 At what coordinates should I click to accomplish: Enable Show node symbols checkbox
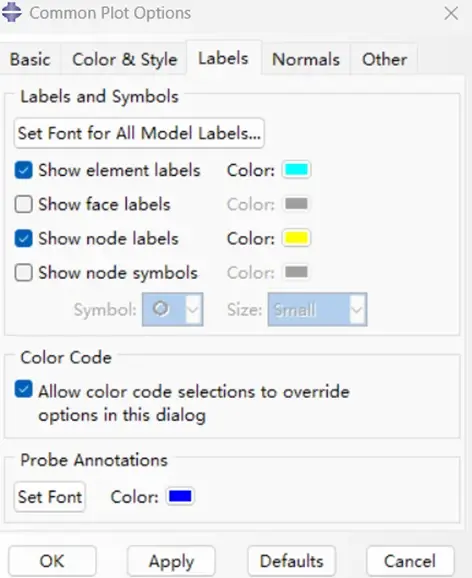pos(24,273)
